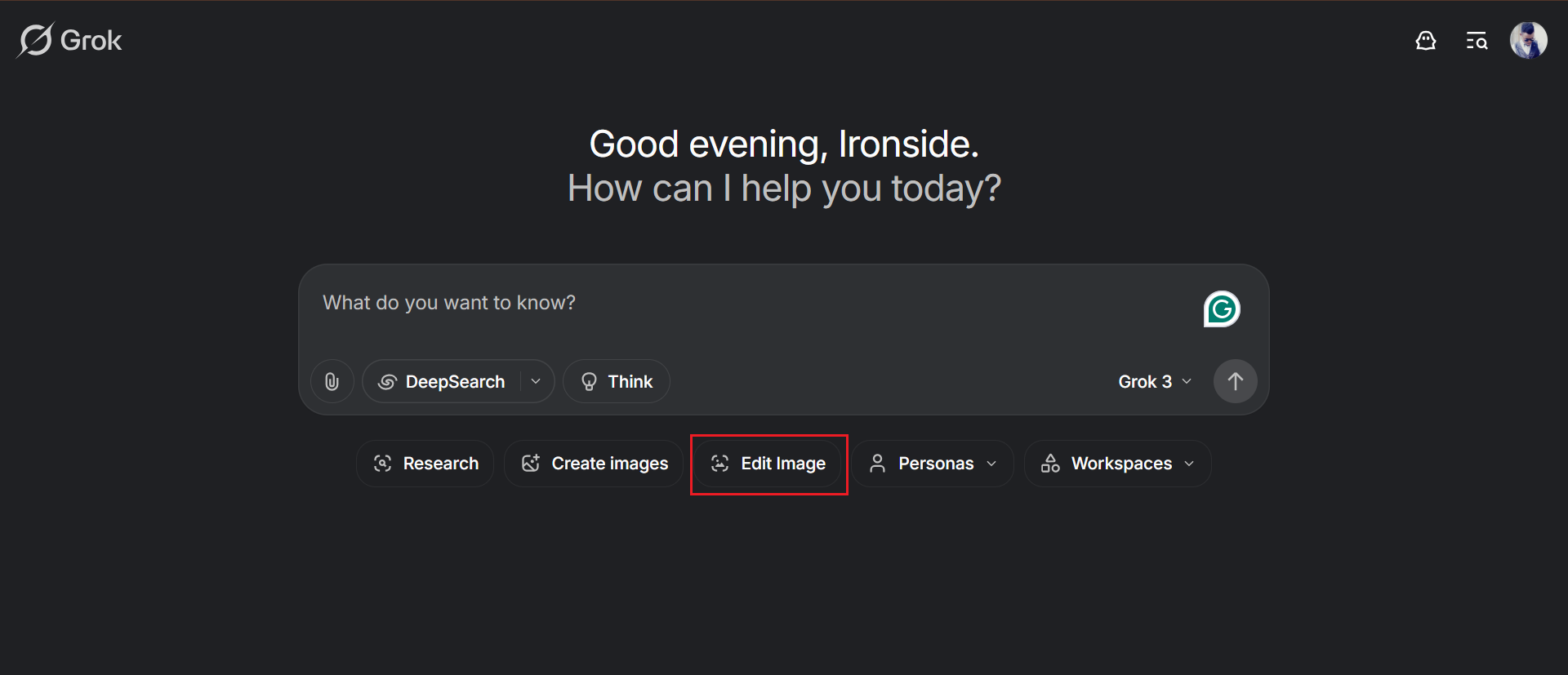Image resolution: width=1568 pixels, height=675 pixels.
Task: Expand the DeepSearch options chevron
Action: (x=536, y=382)
